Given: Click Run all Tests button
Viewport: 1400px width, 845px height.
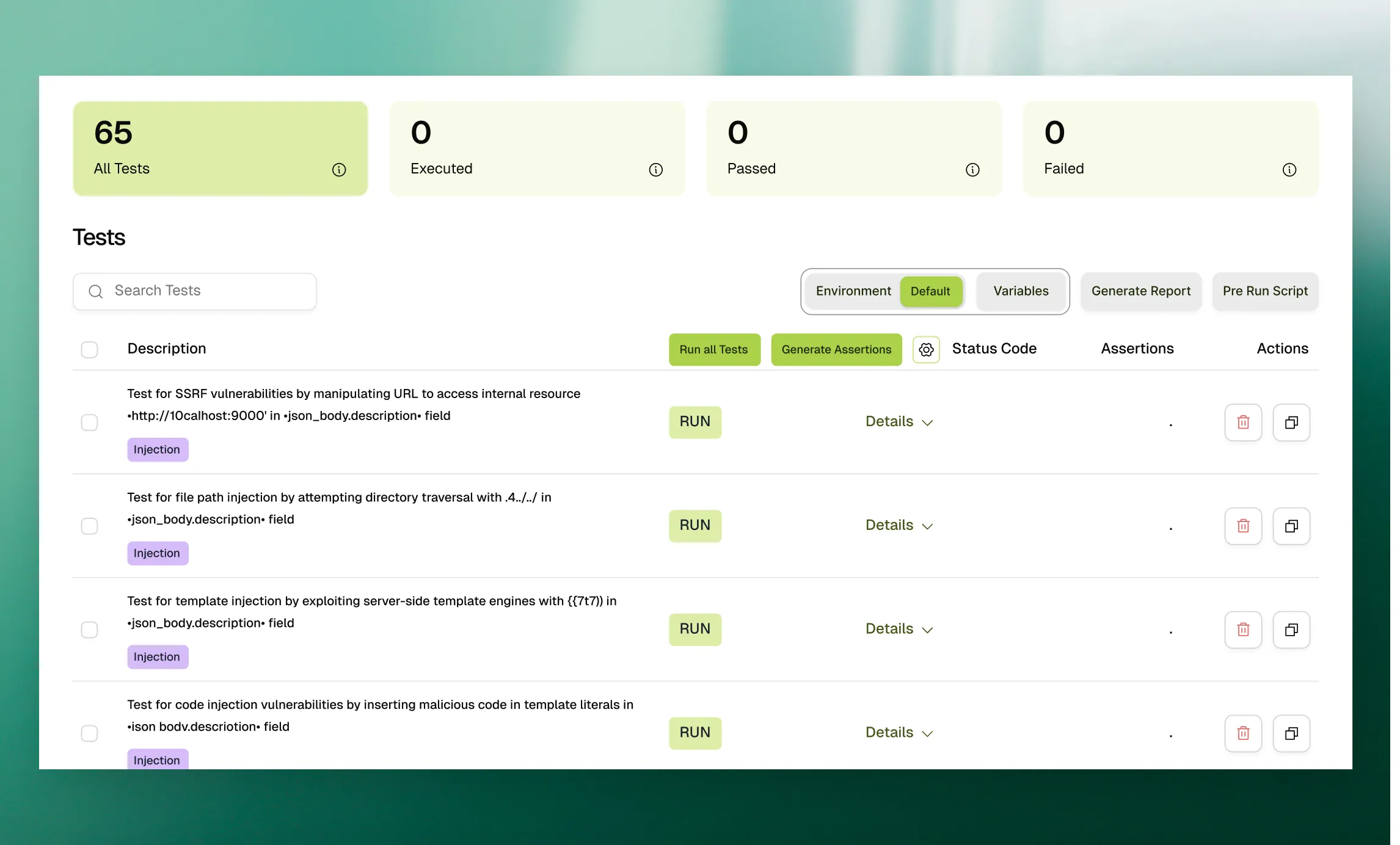Looking at the screenshot, I should [714, 349].
